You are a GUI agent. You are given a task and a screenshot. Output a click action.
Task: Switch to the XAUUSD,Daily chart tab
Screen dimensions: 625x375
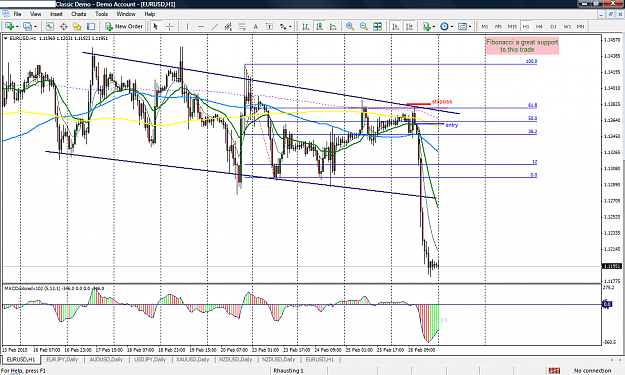tap(193, 359)
